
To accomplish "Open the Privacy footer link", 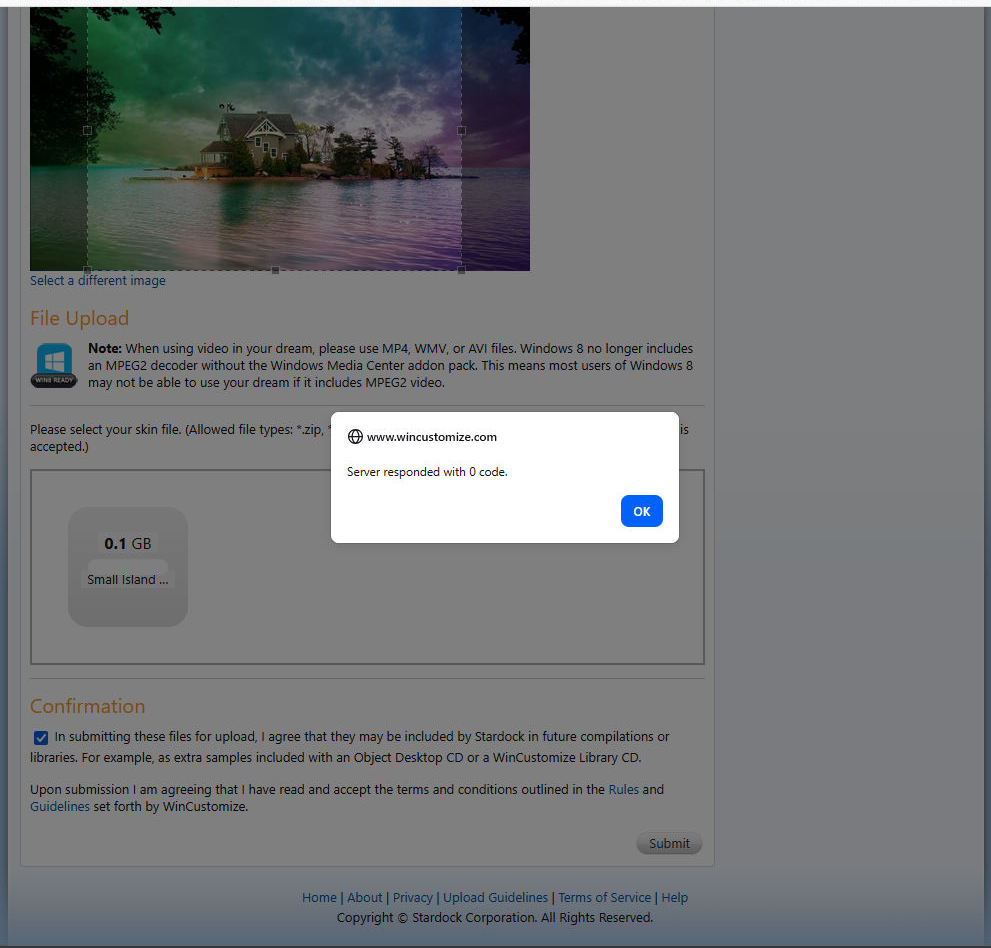I will [412, 897].
